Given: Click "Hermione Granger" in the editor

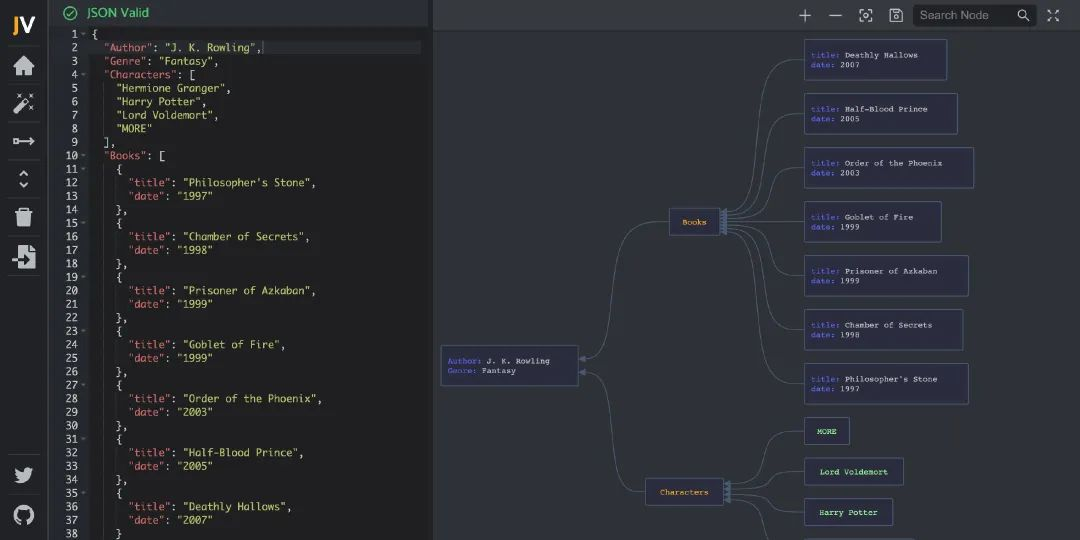Looking at the screenshot, I should pyautogui.click(x=171, y=88).
